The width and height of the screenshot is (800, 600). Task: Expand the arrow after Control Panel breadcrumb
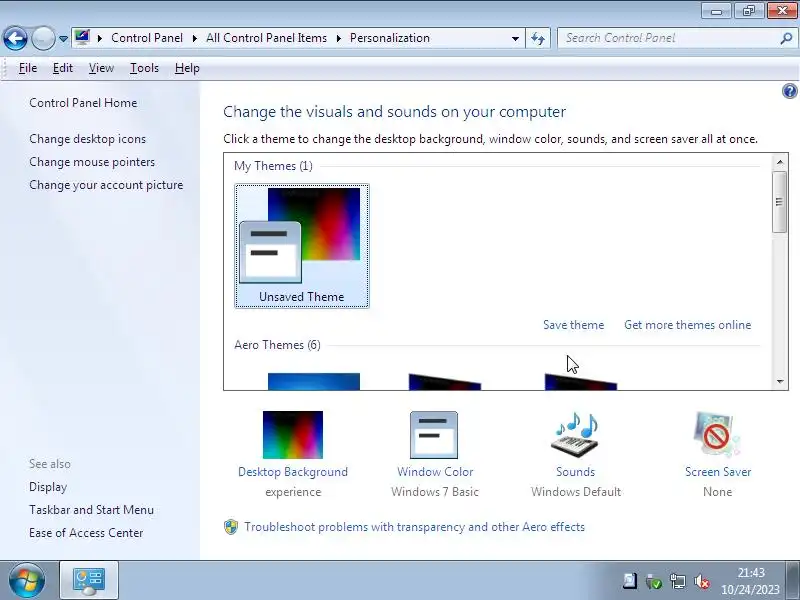195,38
